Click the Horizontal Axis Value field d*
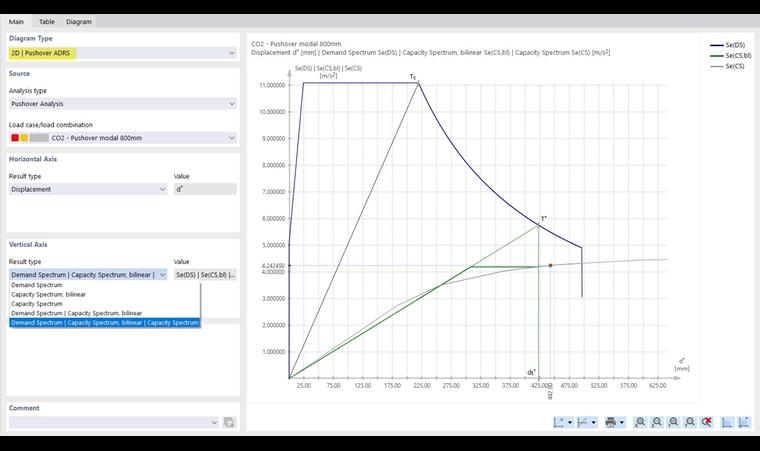760x451 pixels. pyautogui.click(x=205, y=189)
